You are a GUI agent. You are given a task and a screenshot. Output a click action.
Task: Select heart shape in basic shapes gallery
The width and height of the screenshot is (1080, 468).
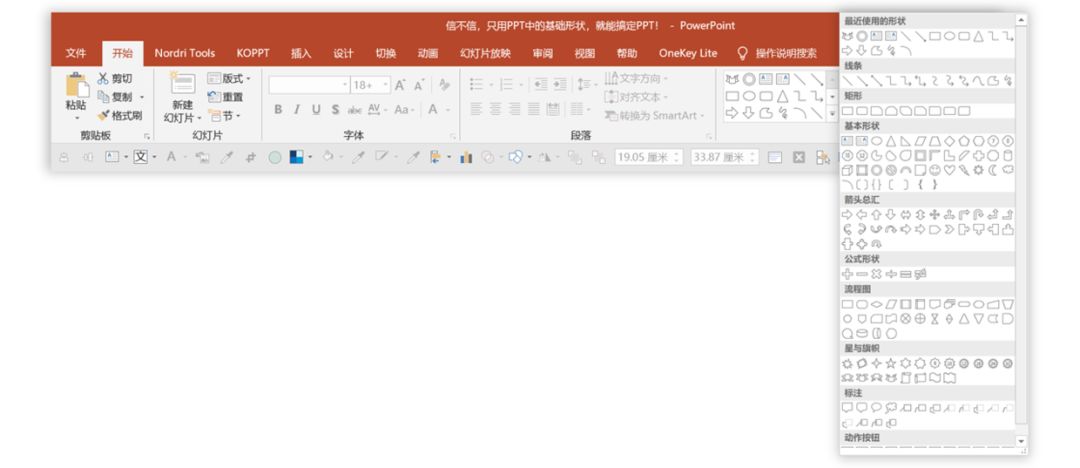pos(949,170)
